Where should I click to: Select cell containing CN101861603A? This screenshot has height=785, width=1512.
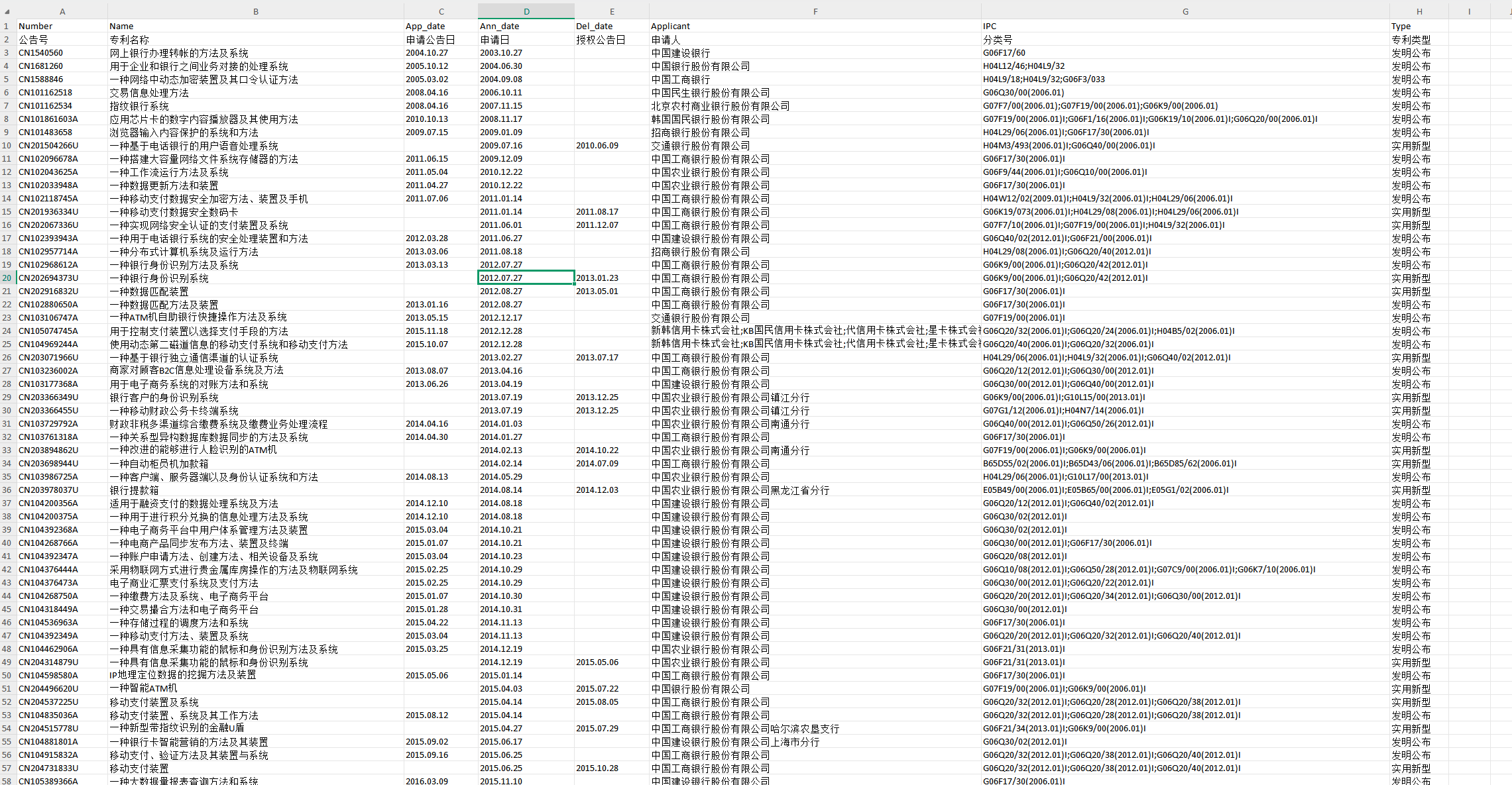[x=48, y=119]
